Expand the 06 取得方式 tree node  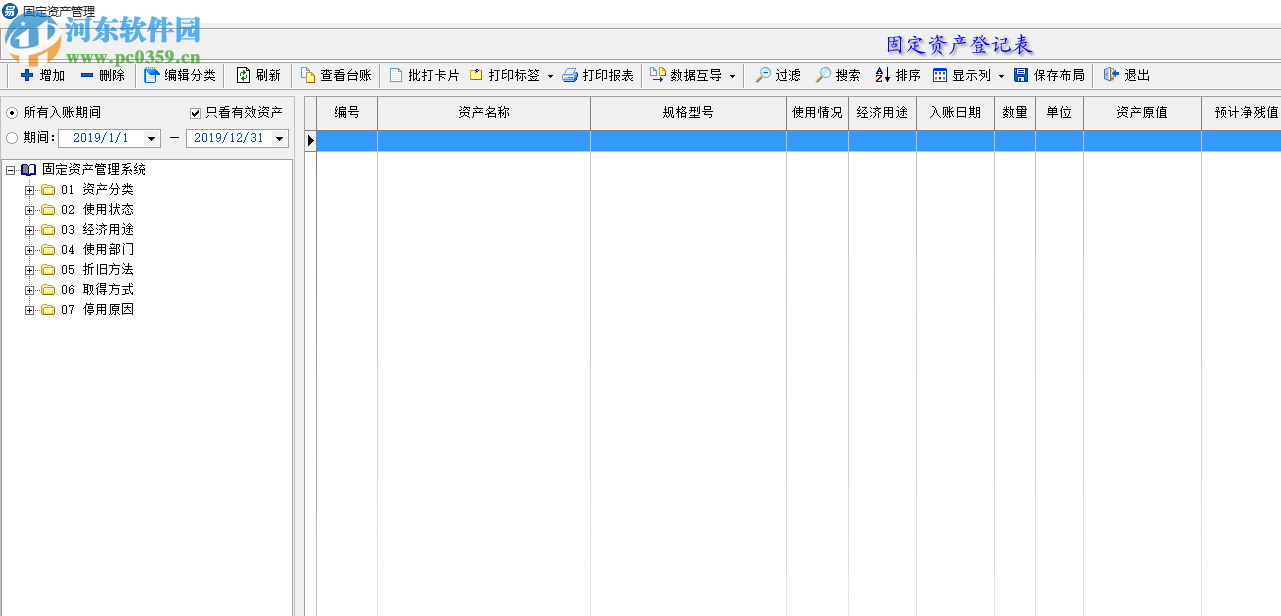pyautogui.click(x=30, y=290)
